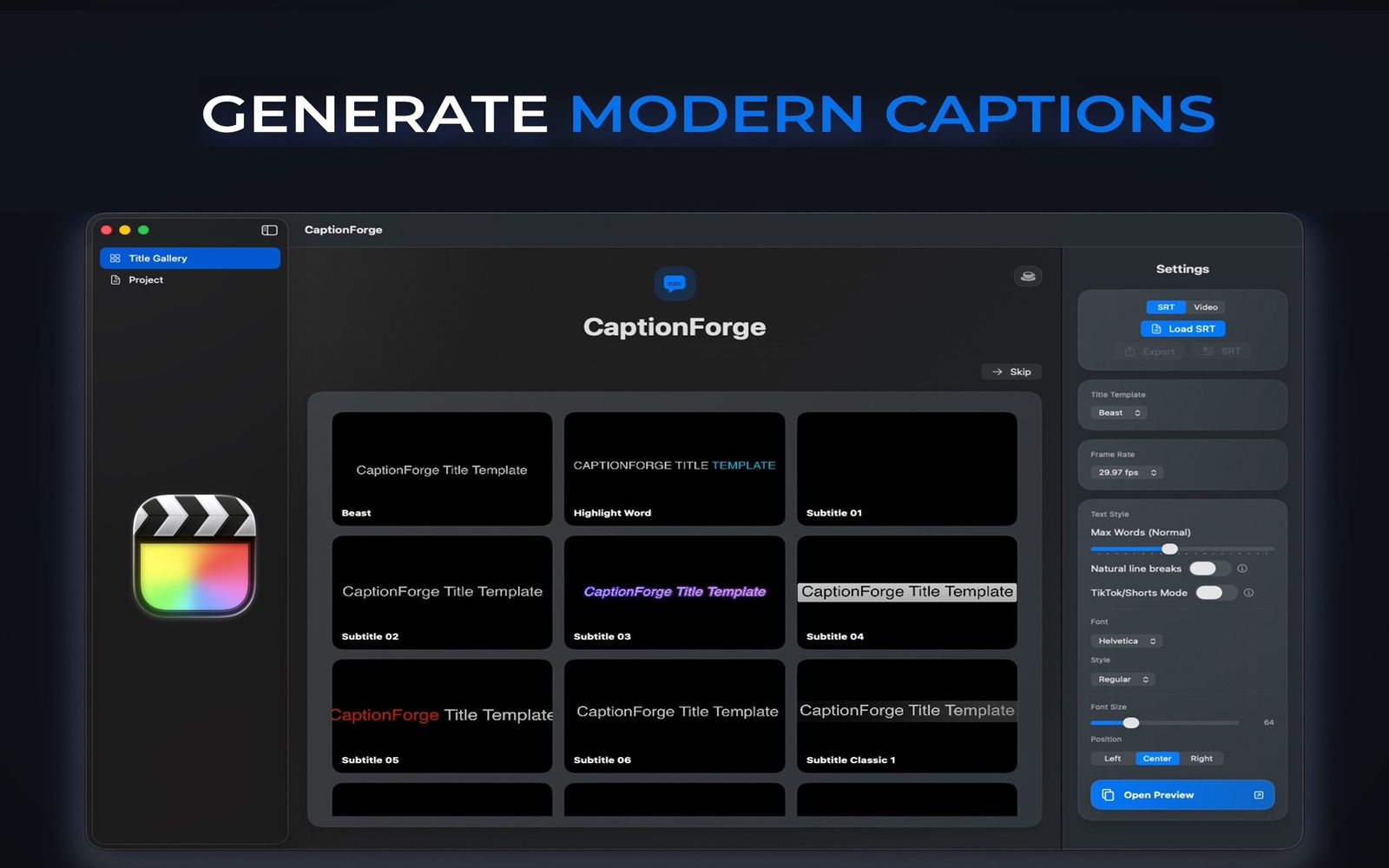
Task: Click the Load SRT button
Action: pos(1182,329)
